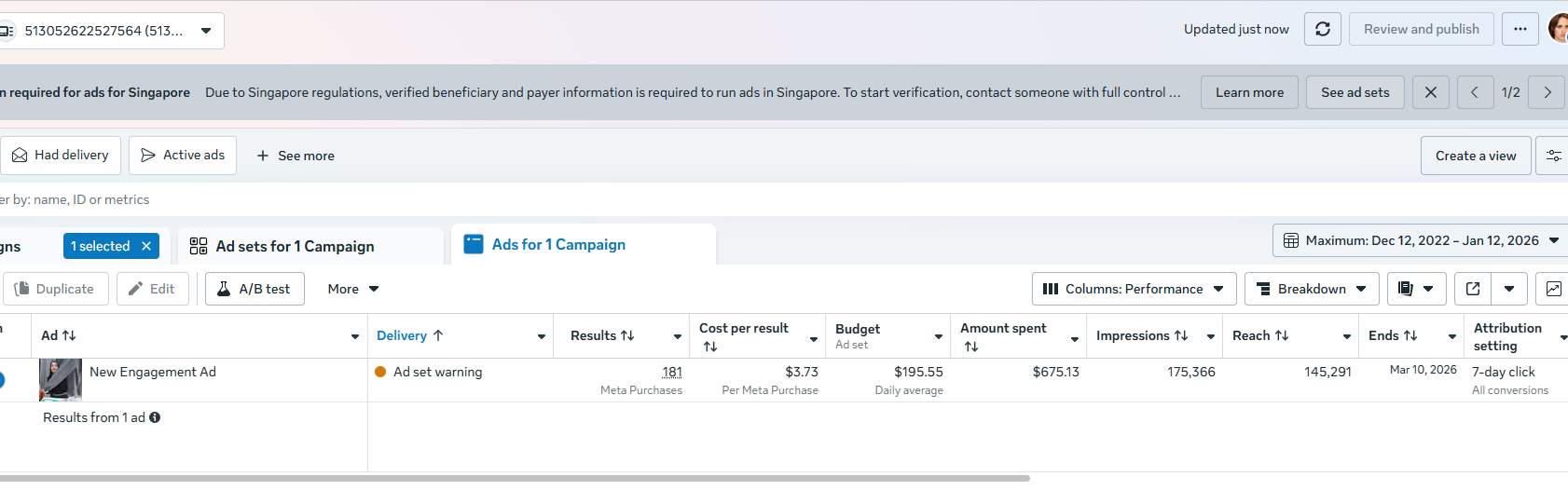Screen dimensions: 1568x490
Task: Toggle the Had delivery filter
Action: tap(61, 156)
